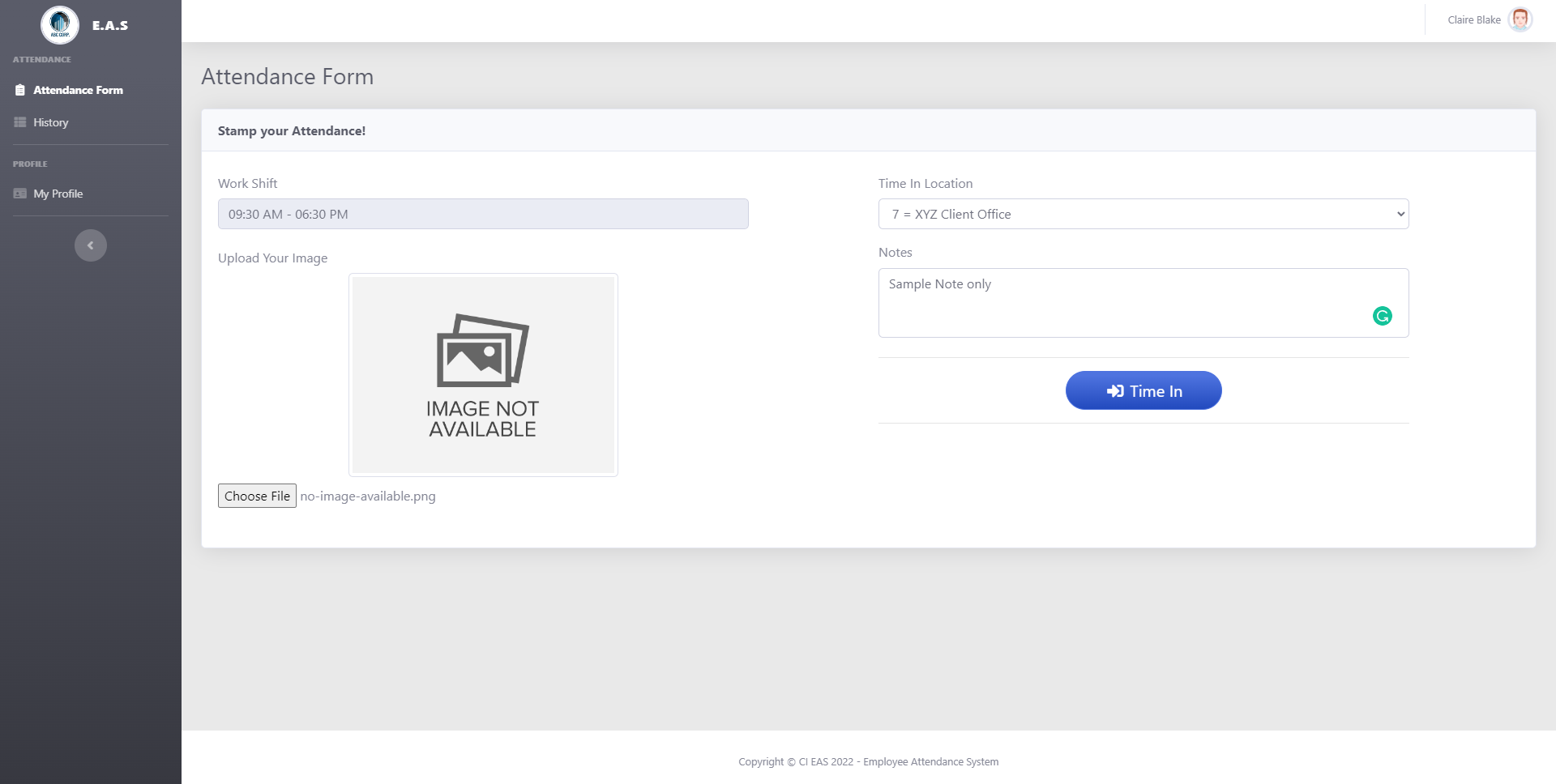Click the Work Shift time field

click(x=483, y=214)
